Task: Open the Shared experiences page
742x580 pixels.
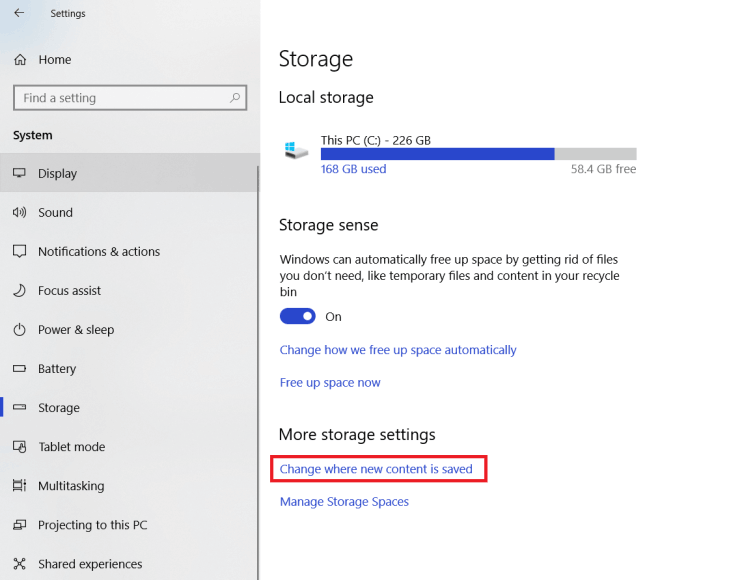Action: [90, 564]
